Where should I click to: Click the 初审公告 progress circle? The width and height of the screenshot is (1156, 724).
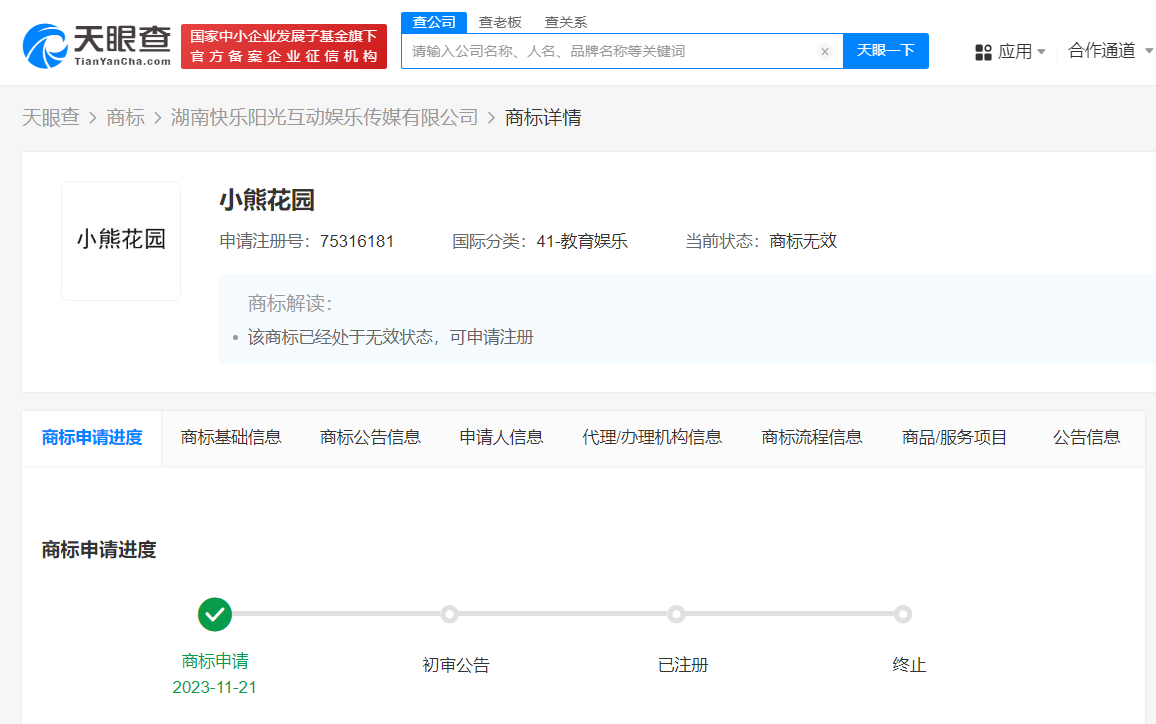click(449, 614)
